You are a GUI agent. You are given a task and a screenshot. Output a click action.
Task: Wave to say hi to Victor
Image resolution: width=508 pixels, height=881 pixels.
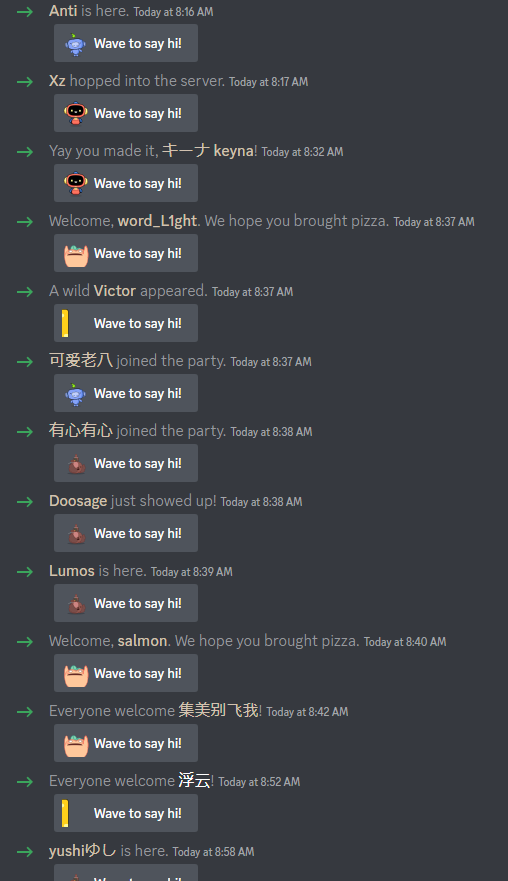(125, 323)
